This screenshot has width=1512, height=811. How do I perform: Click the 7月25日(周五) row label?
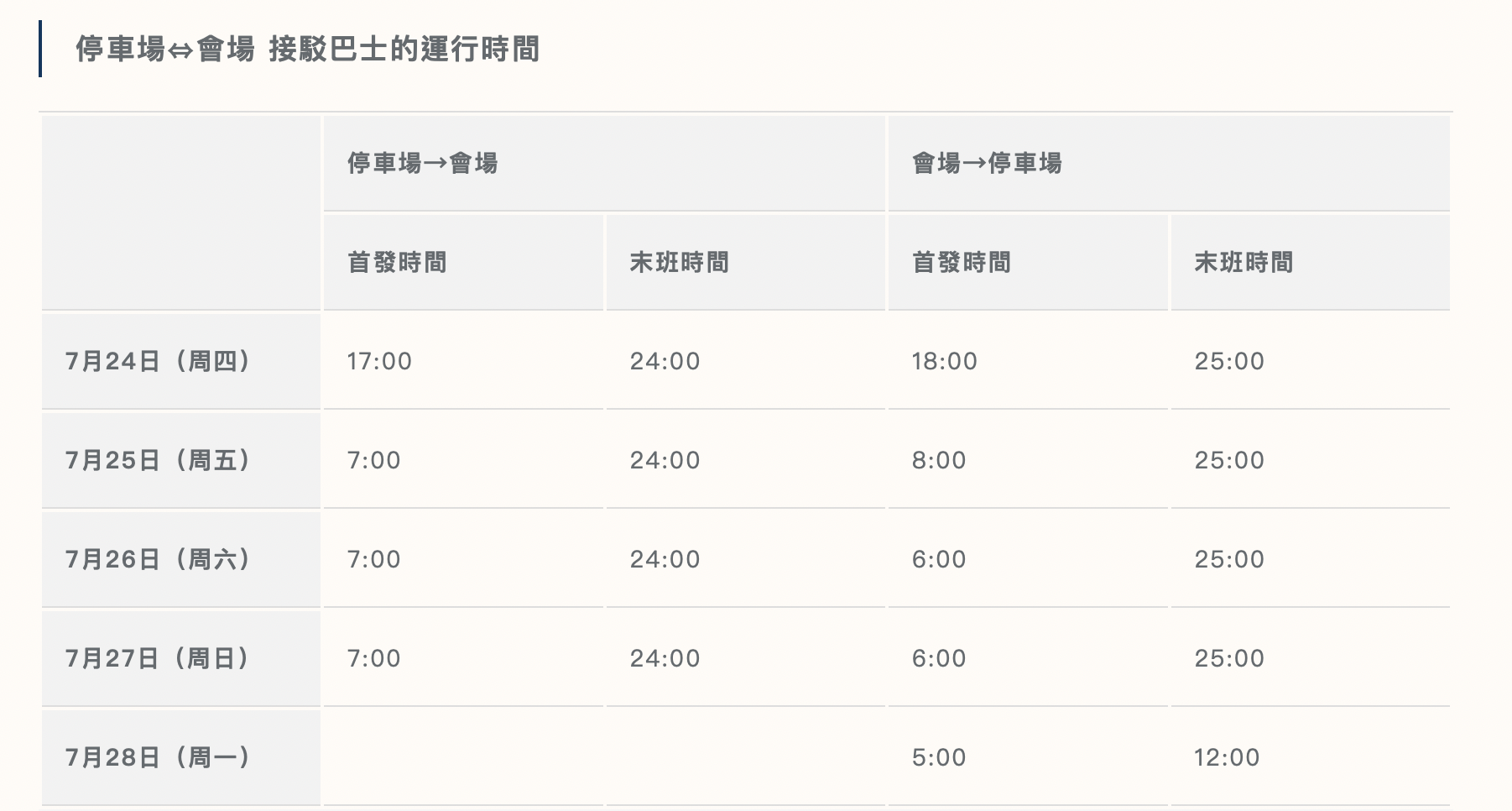click(x=158, y=461)
